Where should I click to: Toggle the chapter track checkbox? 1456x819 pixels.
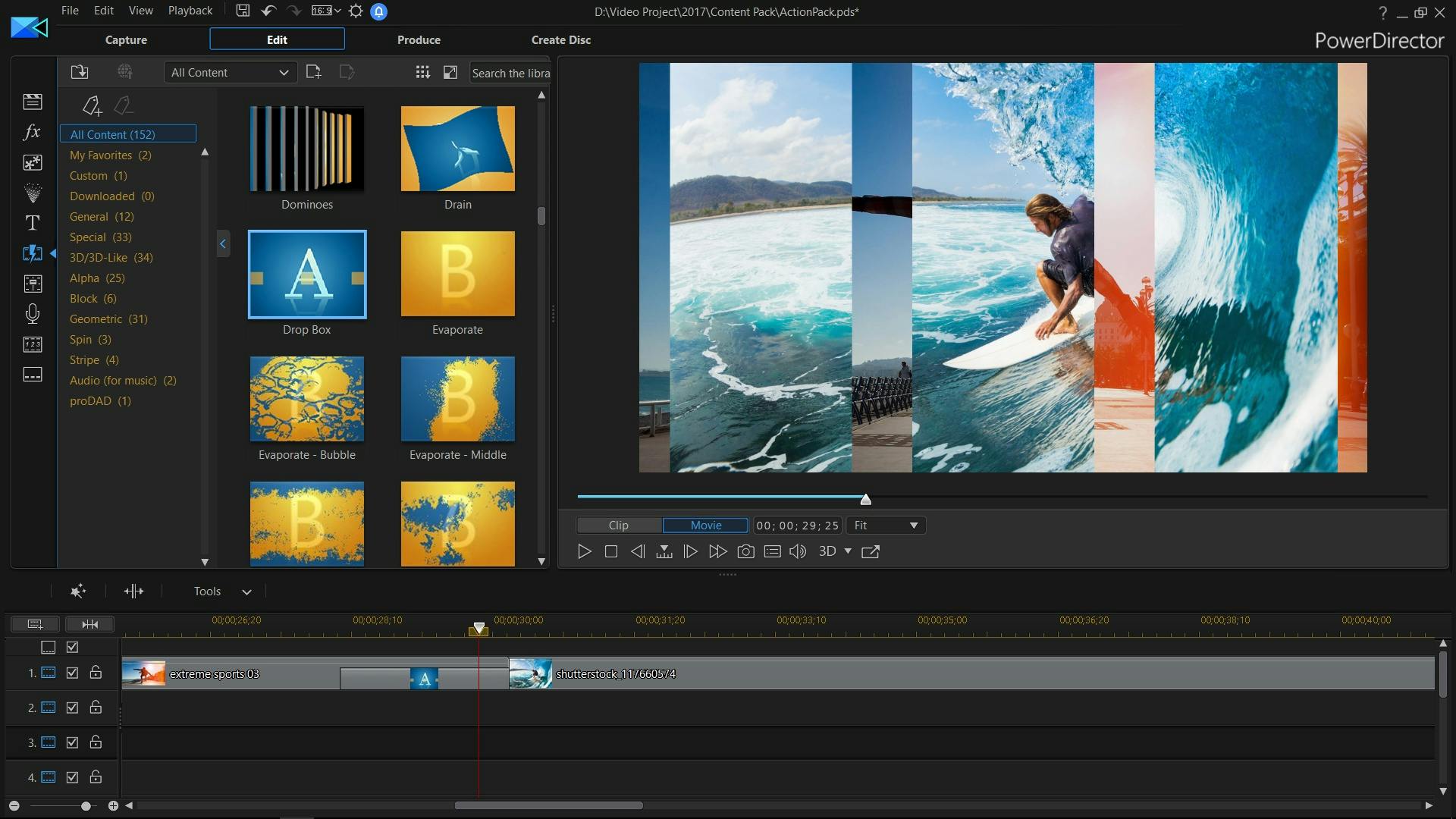coord(73,648)
